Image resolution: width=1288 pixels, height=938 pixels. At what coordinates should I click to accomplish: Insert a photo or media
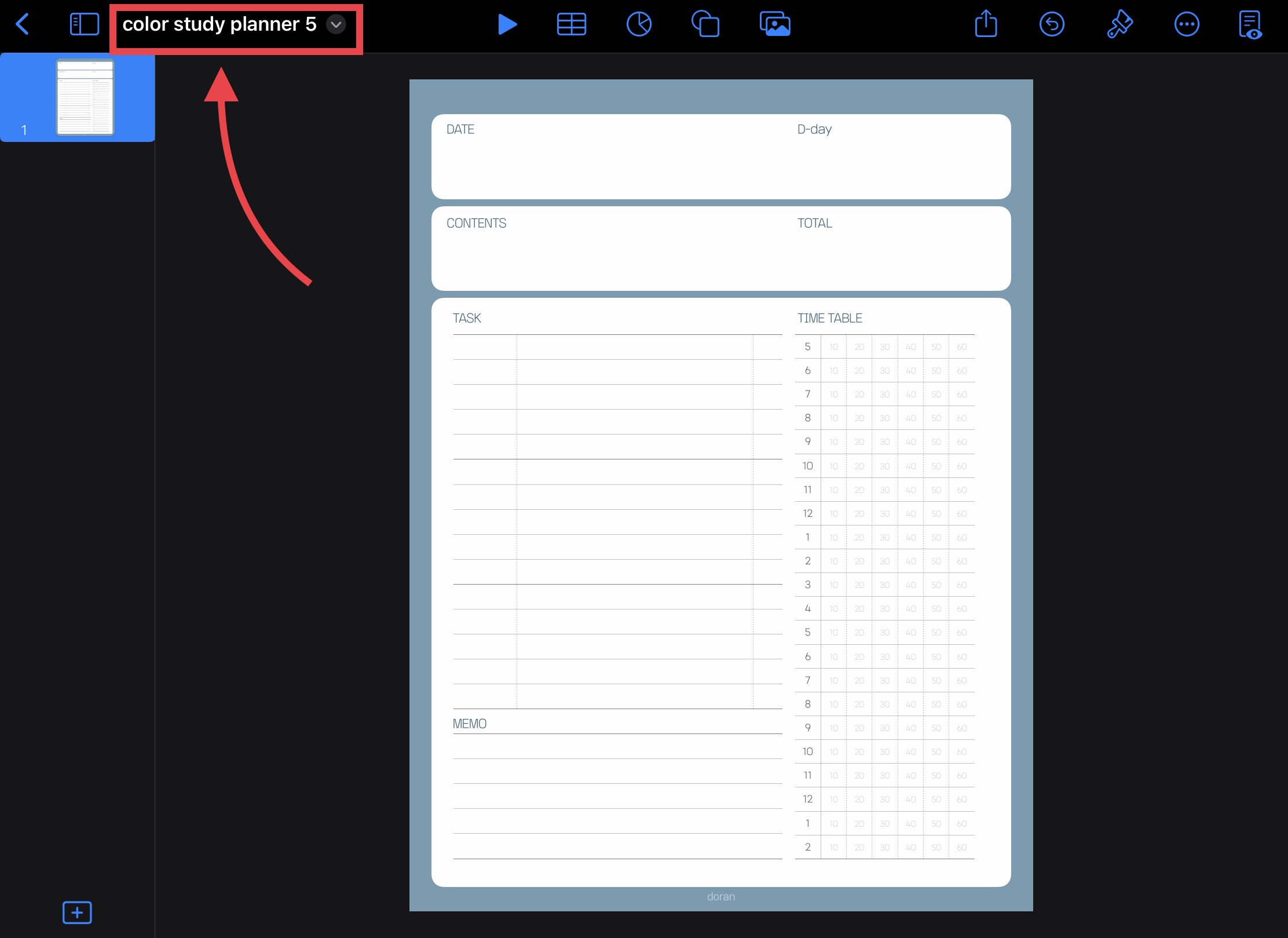[775, 24]
